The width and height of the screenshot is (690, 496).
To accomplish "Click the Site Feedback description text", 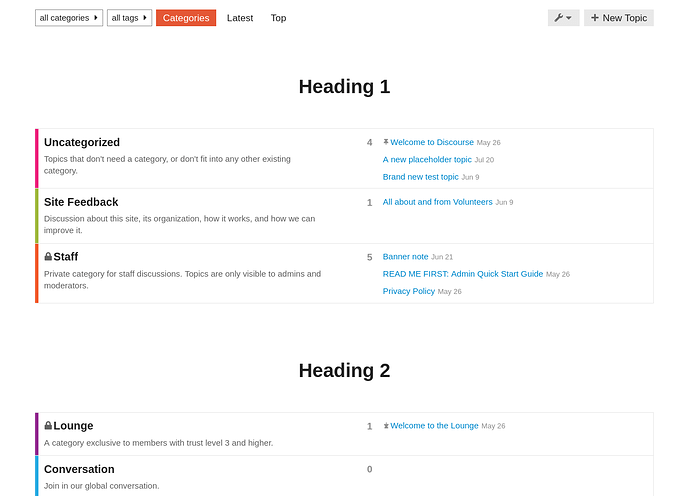I will (180, 224).
